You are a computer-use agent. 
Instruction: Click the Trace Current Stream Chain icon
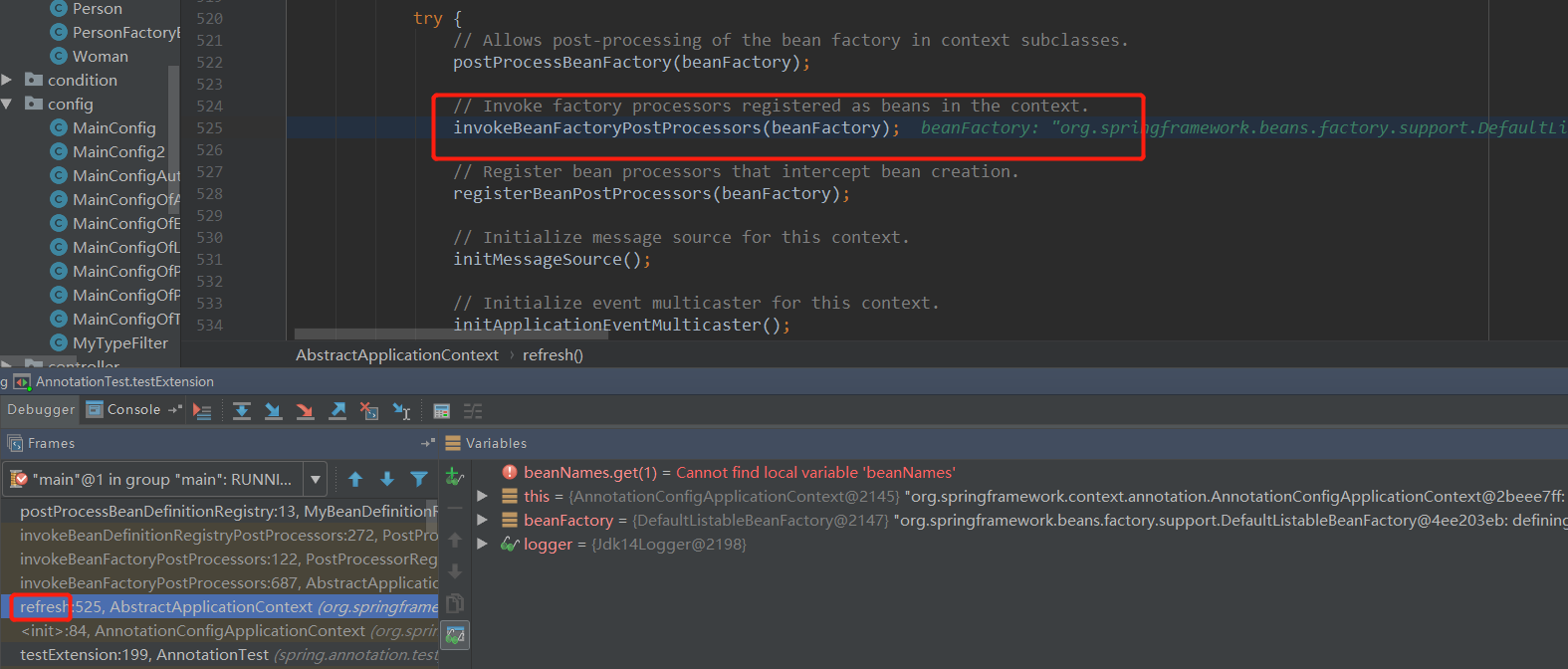point(473,410)
